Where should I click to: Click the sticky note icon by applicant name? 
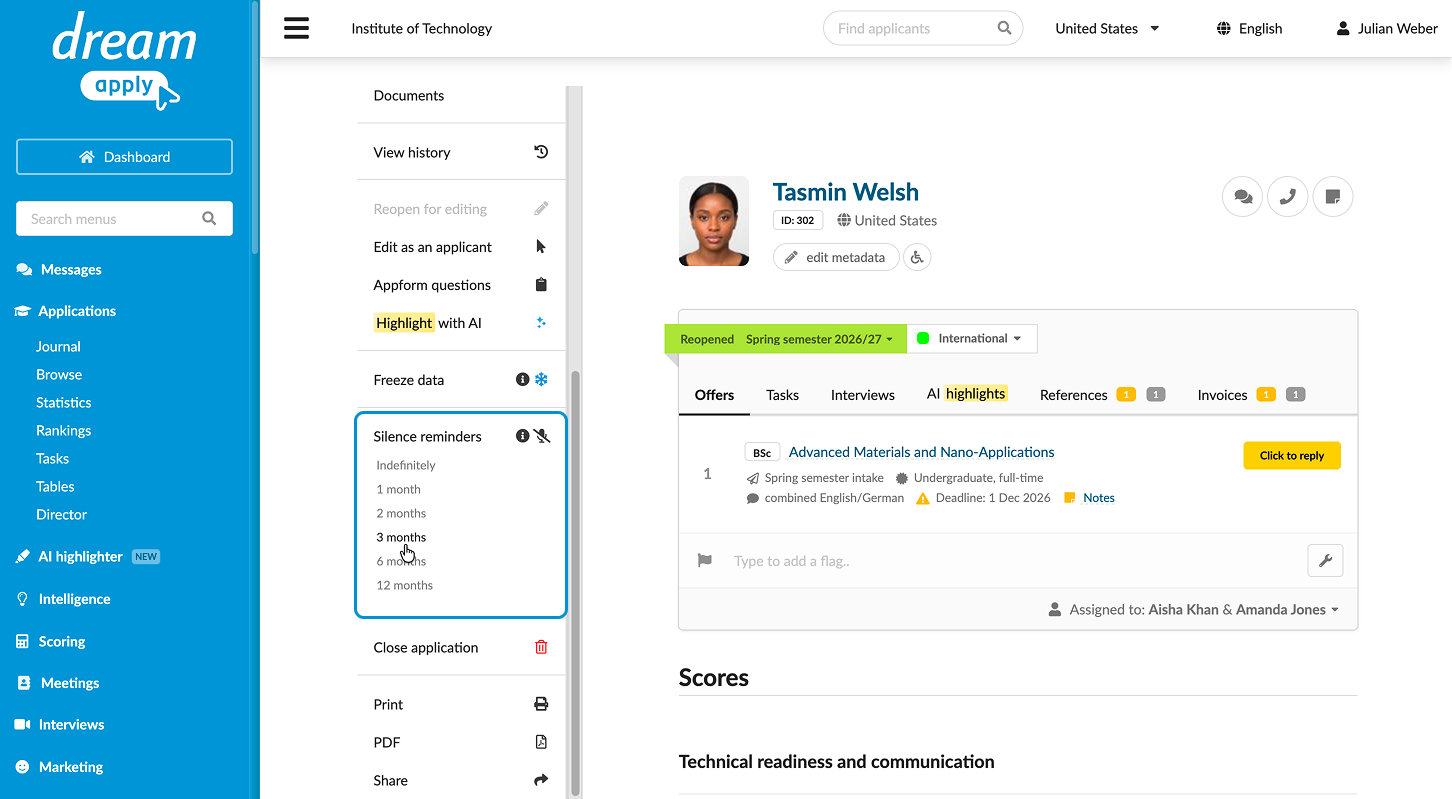pyautogui.click(x=1333, y=197)
